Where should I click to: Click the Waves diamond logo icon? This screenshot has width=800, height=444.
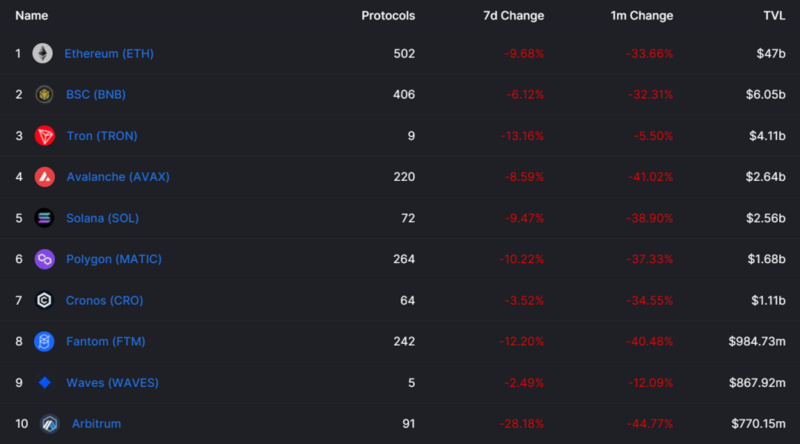pyautogui.click(x=44, y=382)
